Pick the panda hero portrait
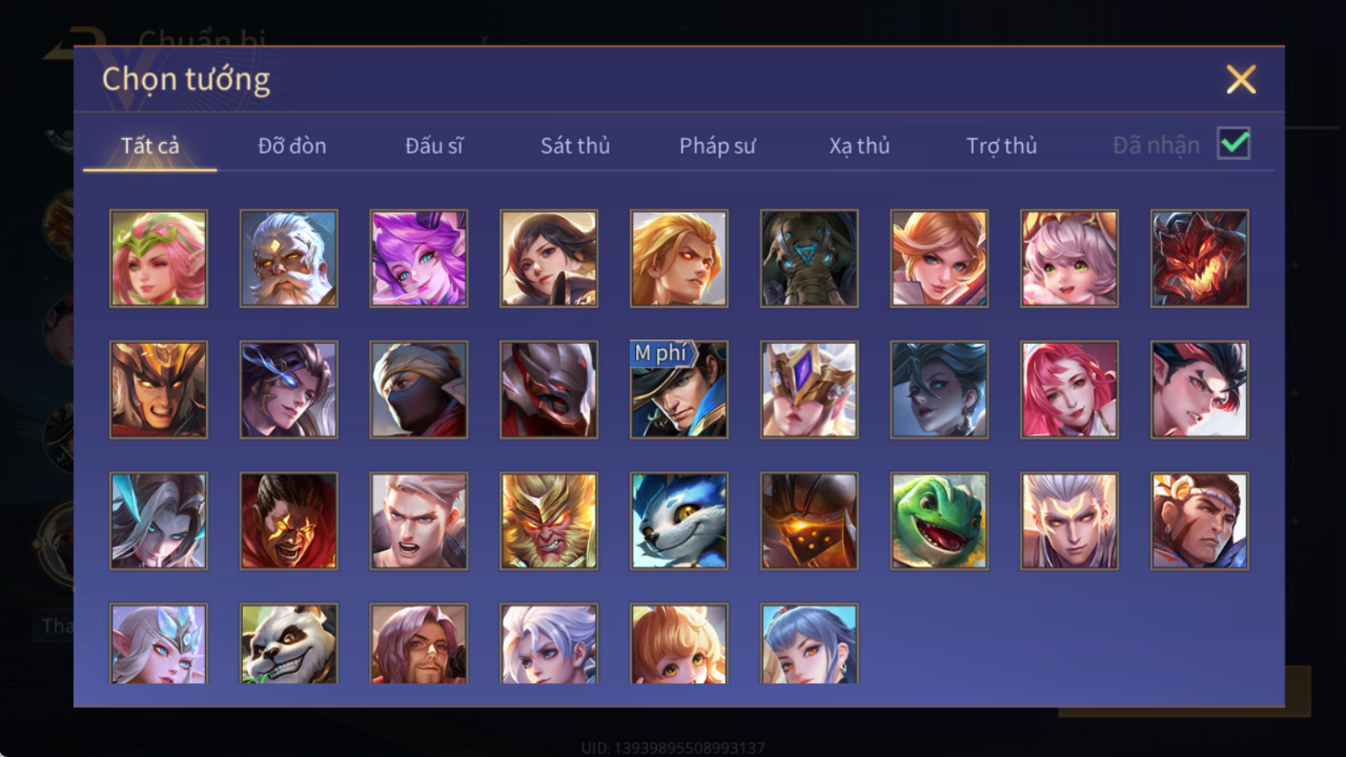The image size is (1346, 757). pos(289,644)
